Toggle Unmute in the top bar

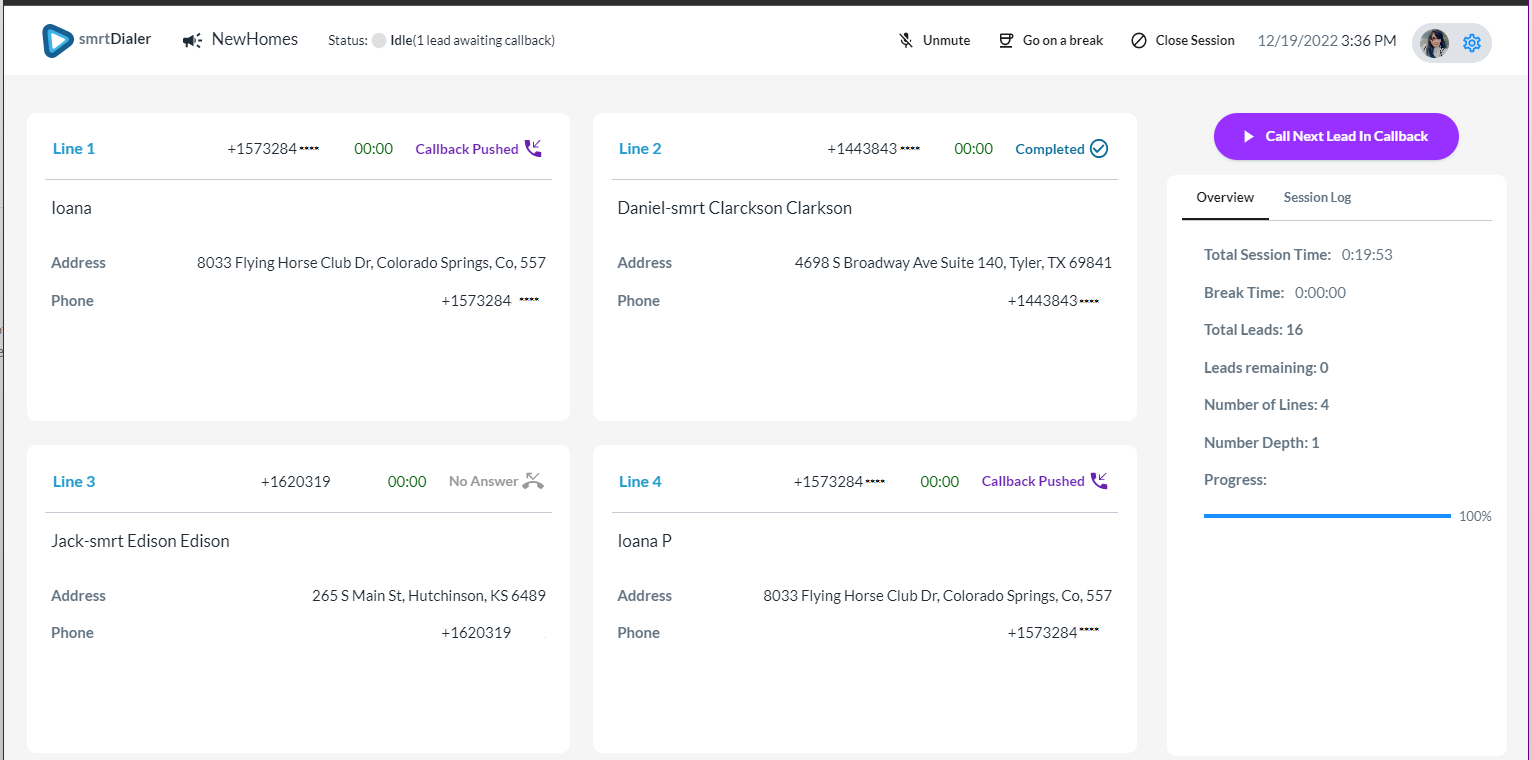tap(946, 41)
